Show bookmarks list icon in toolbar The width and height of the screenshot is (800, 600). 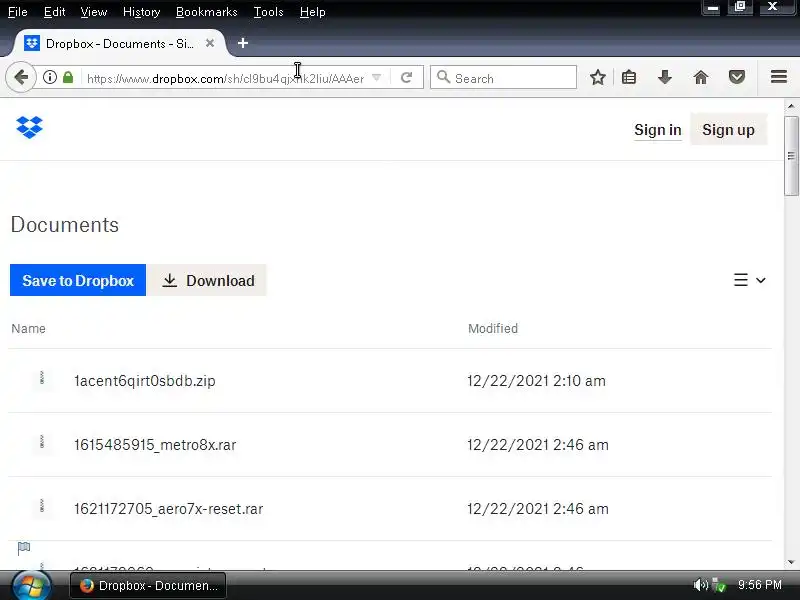[x=629, y=78]
